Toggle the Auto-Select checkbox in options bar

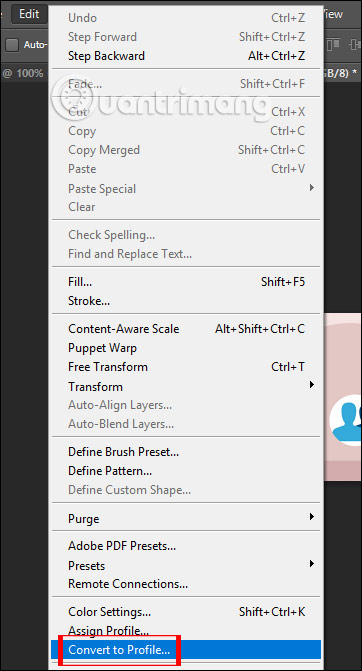coord(12,45)
